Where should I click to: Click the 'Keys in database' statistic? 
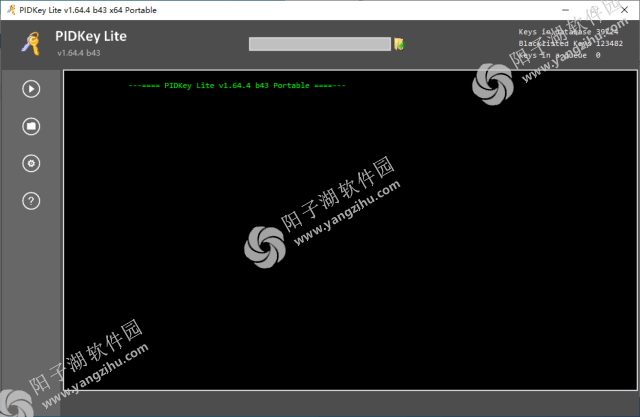568,32
